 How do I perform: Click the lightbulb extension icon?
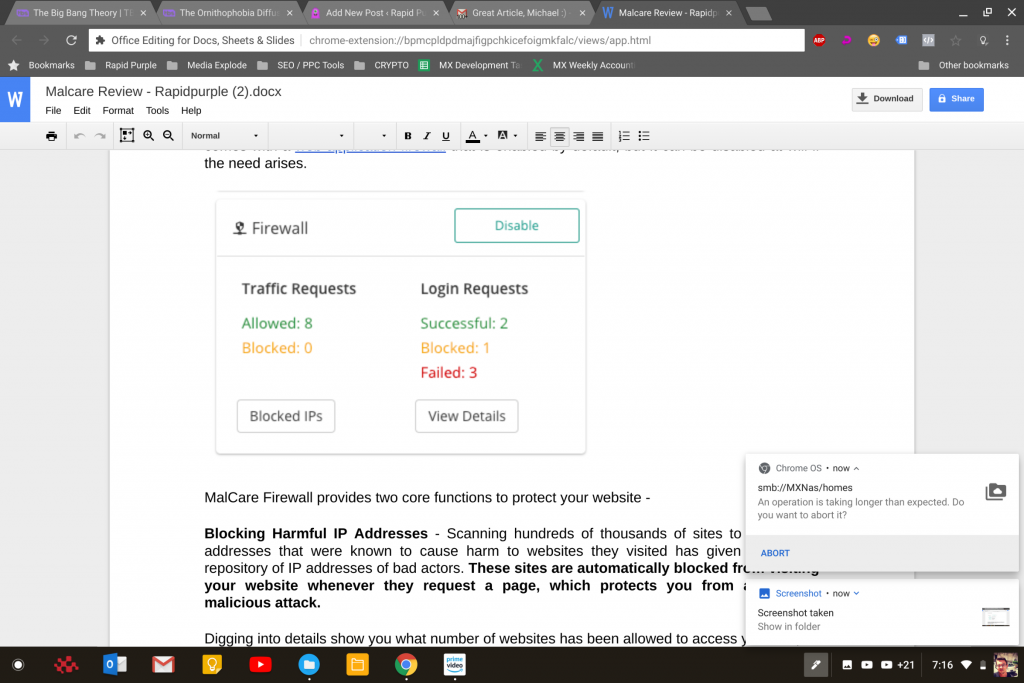[x=983, y=40]
